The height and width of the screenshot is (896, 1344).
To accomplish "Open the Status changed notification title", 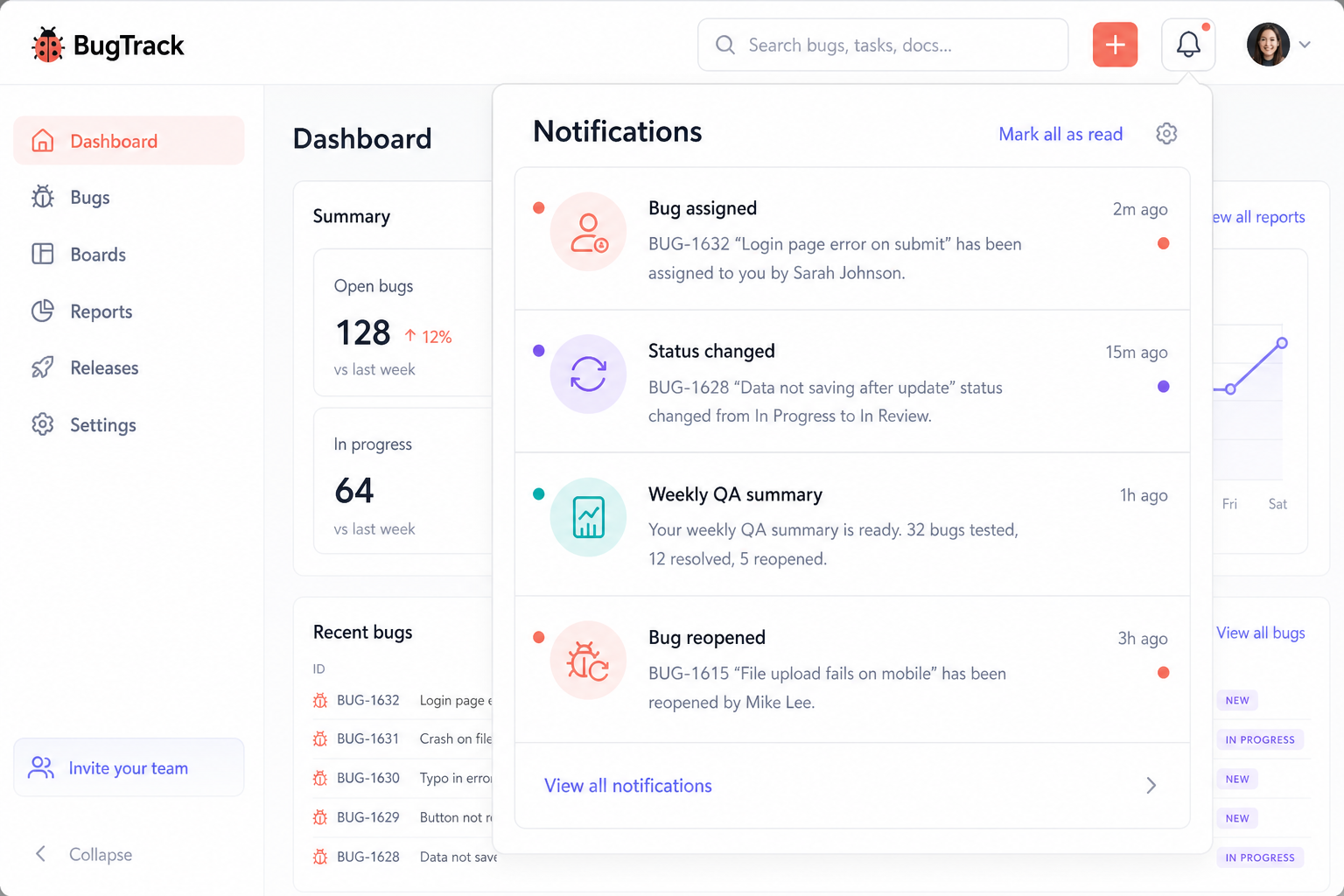I will tap(711, 351).
